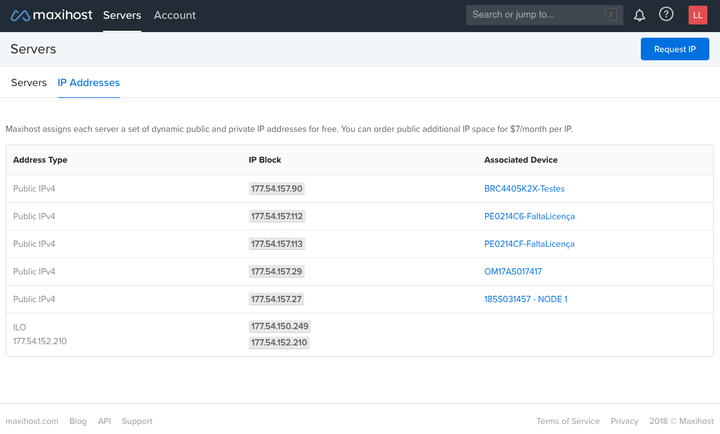
Task: Open the notifications bell
Action: 640,15
